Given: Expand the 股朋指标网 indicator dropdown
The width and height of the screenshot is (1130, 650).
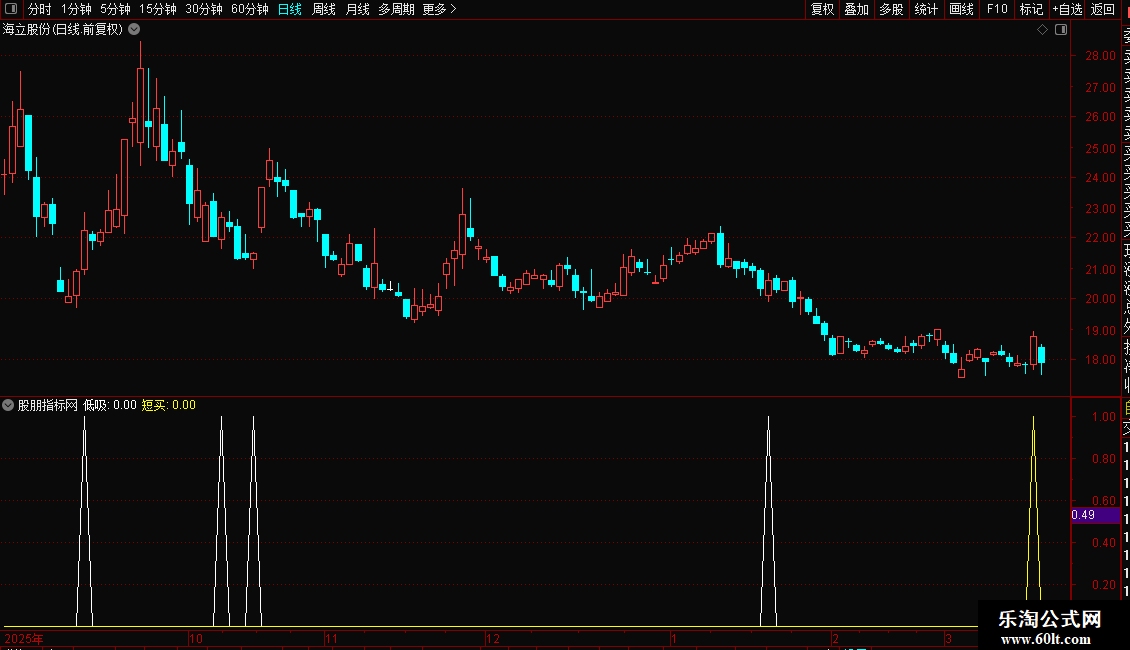Looking at the screenshot, I should click(x=8, y=405).
